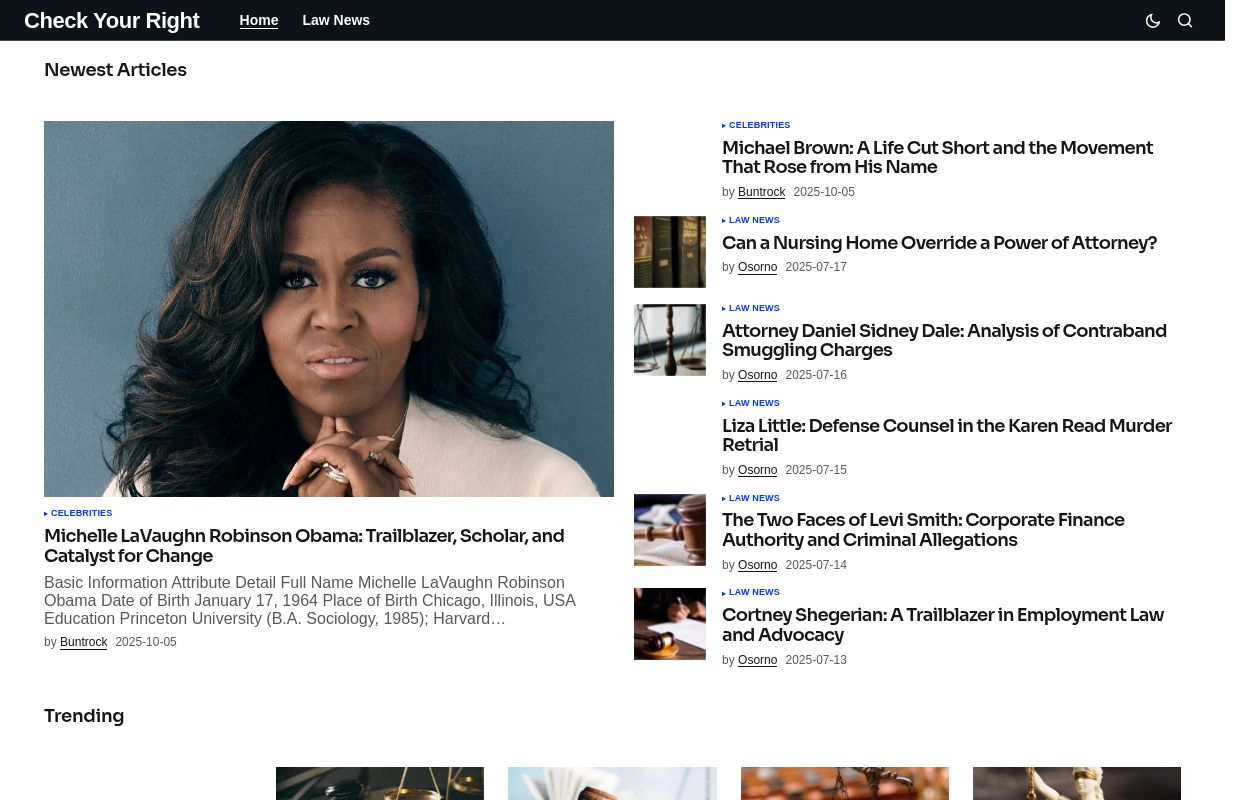Open Buntrock author link under the featured article
Screen dimensions: 1240x800
pyautogui.click(x=83, y=642)
